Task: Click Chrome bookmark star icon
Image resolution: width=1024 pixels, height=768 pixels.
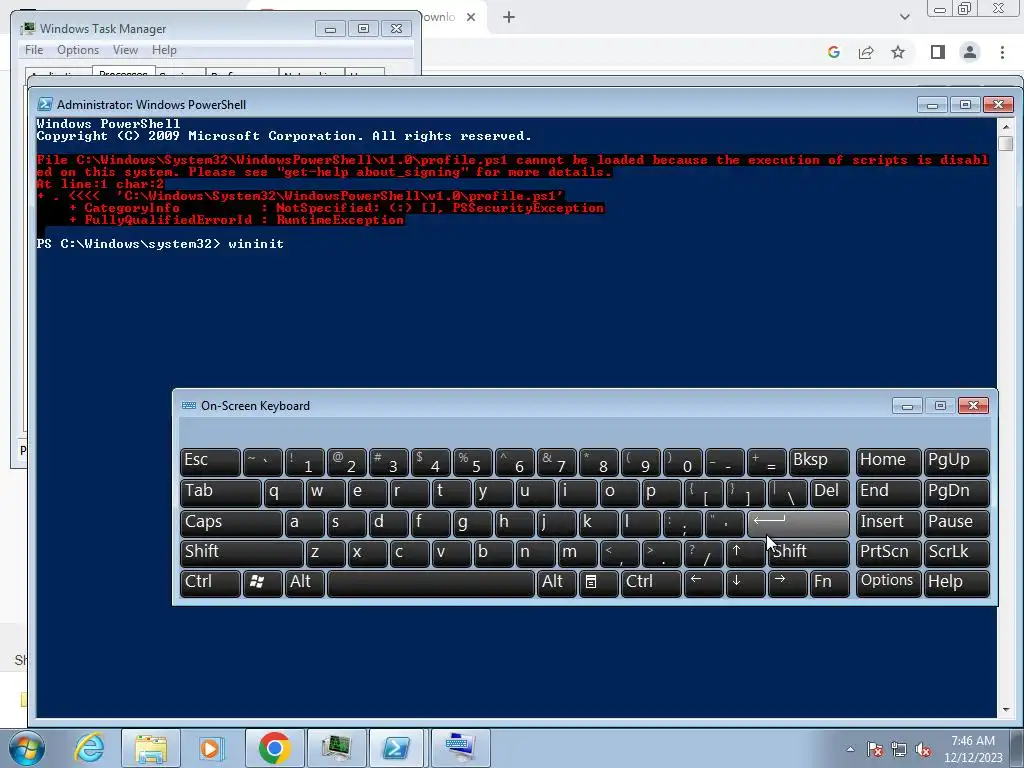Action: pyautogui.click(x=898, y=52)
